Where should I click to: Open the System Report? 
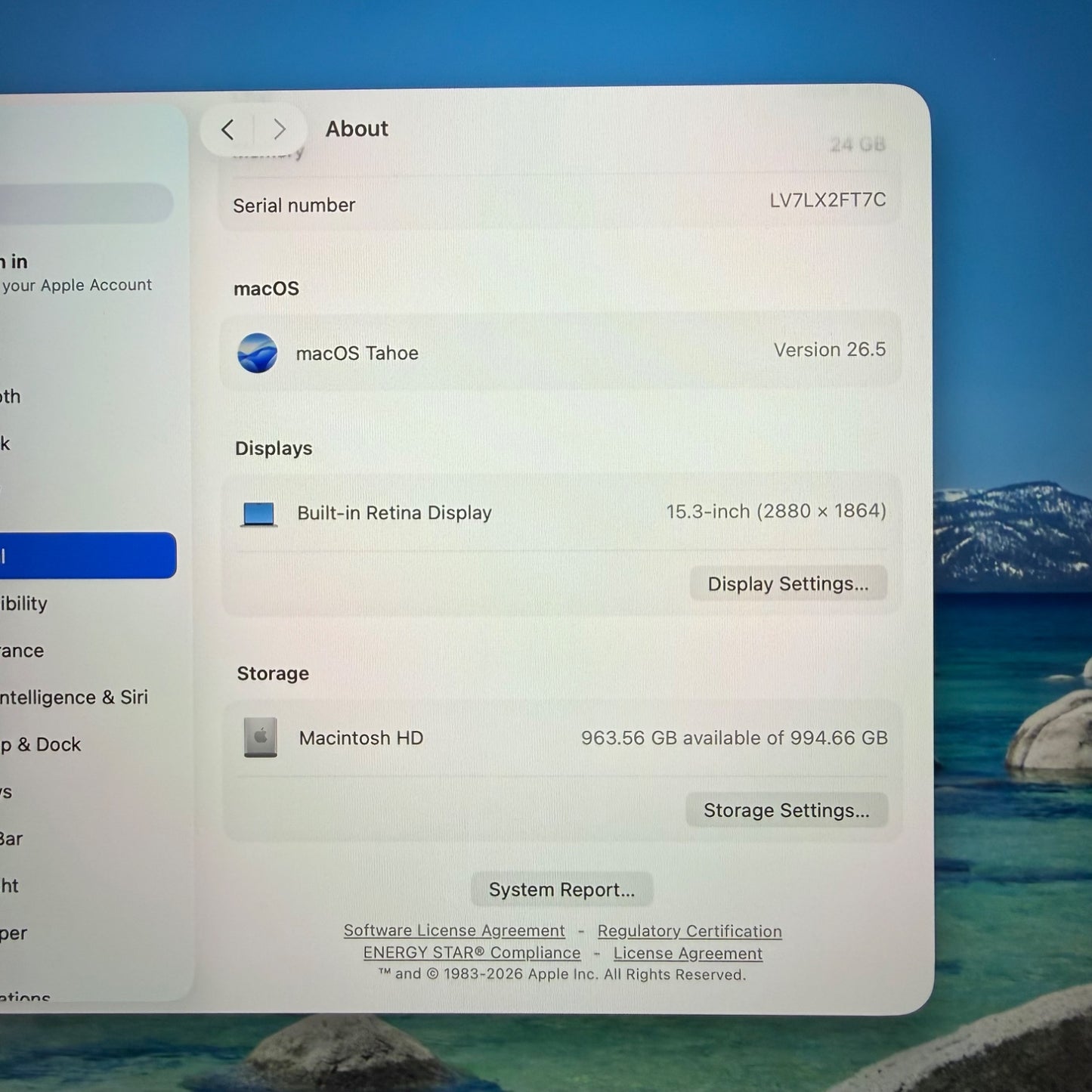click(561, 889)
